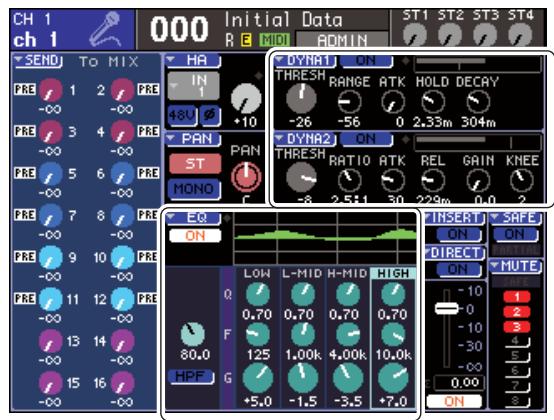The image size is (554, 420).
Task: Select mute group 1
Action: pos(517,297)
